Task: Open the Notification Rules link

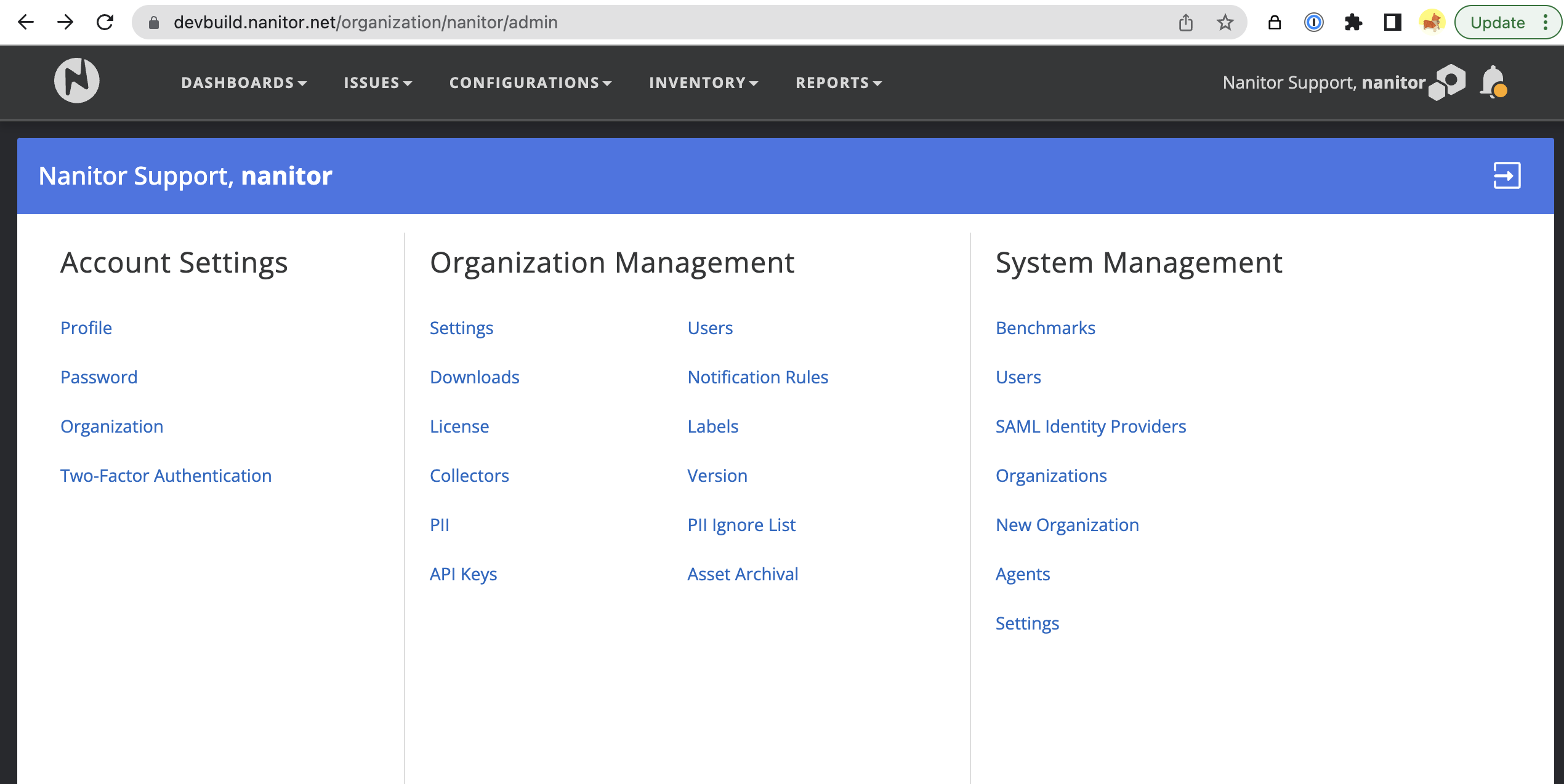Action: click(757, 377)
